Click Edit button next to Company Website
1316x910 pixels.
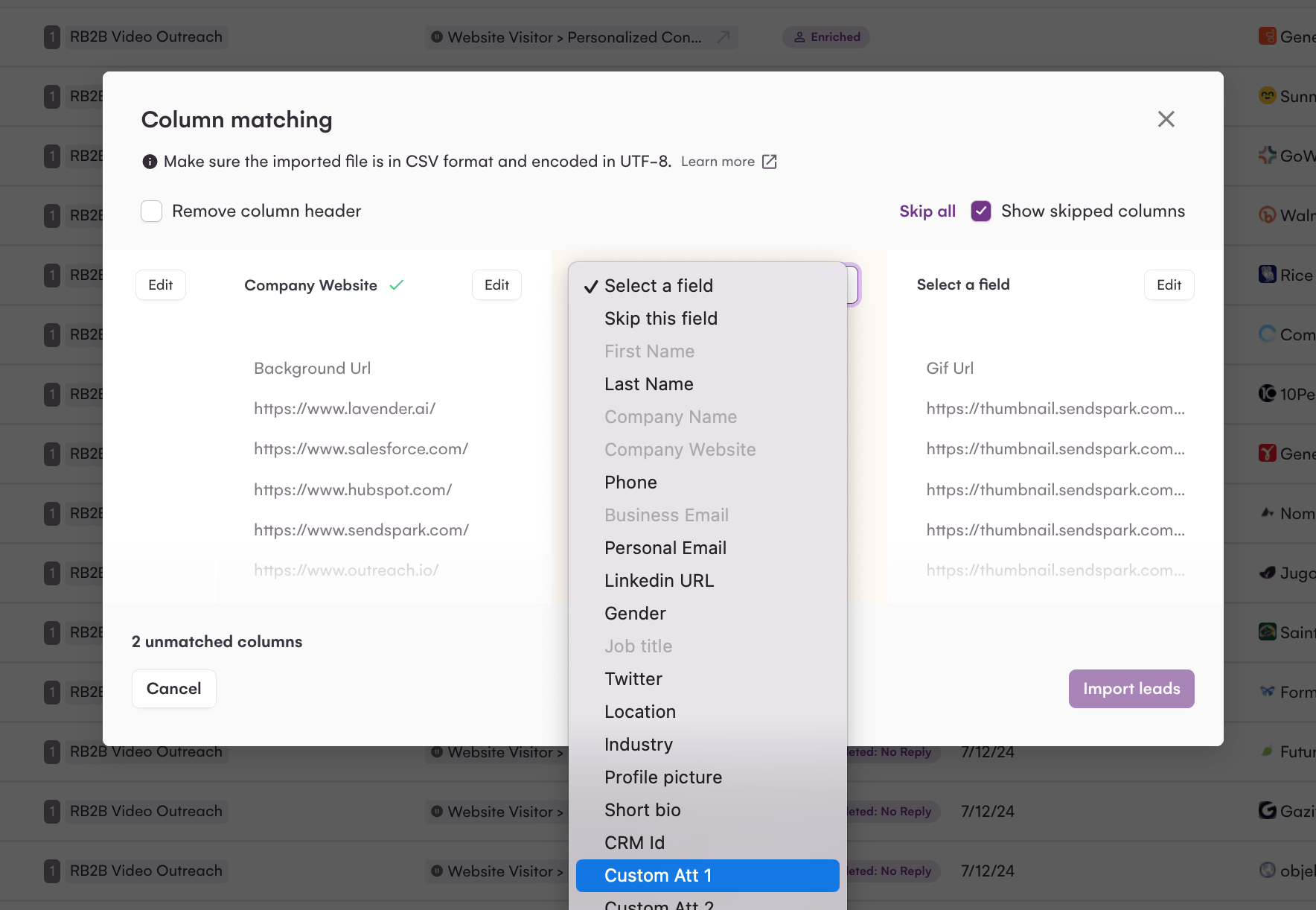[496, 284]
